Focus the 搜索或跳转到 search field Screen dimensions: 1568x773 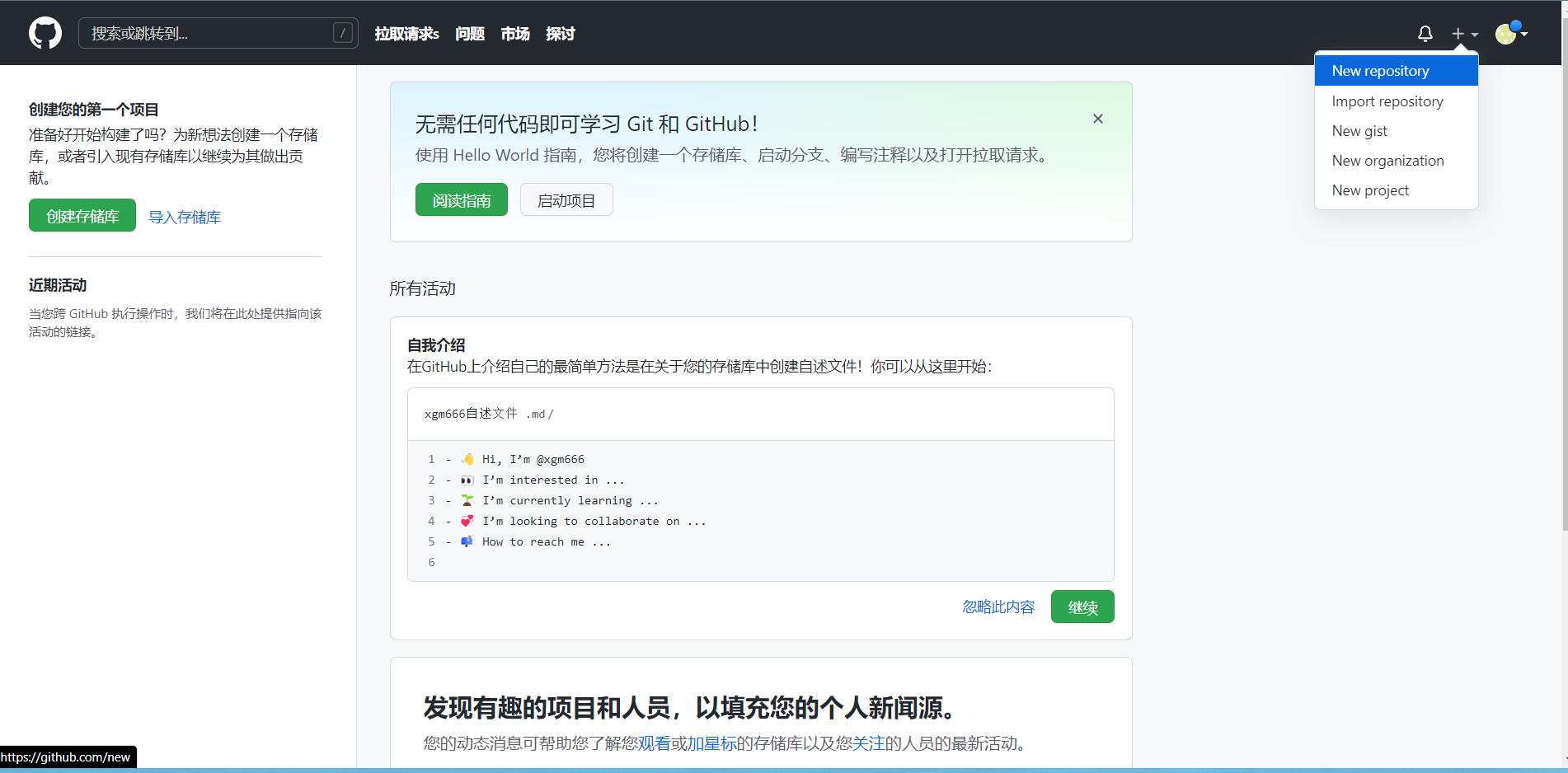tap(218, 33)
